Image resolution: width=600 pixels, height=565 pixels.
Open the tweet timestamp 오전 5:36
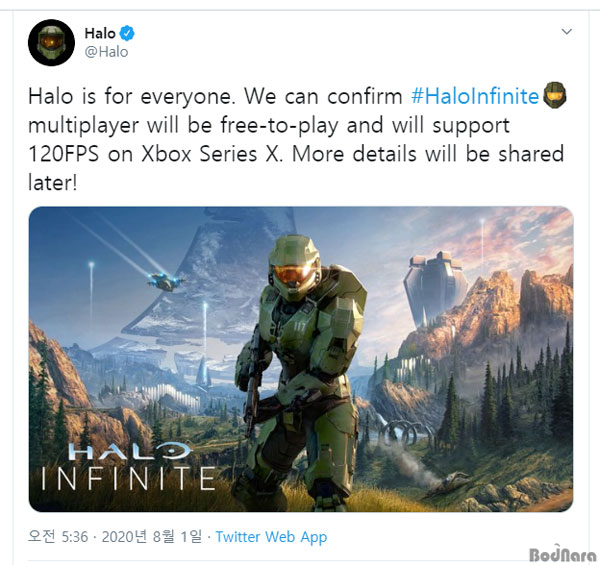point(58,536)
